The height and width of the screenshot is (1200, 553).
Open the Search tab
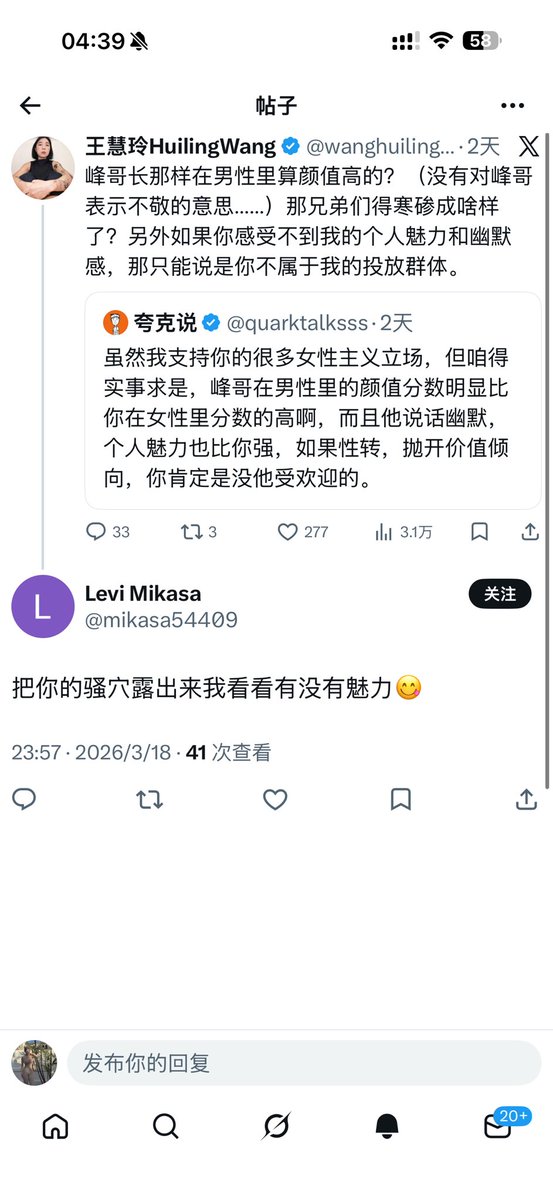166,1126
